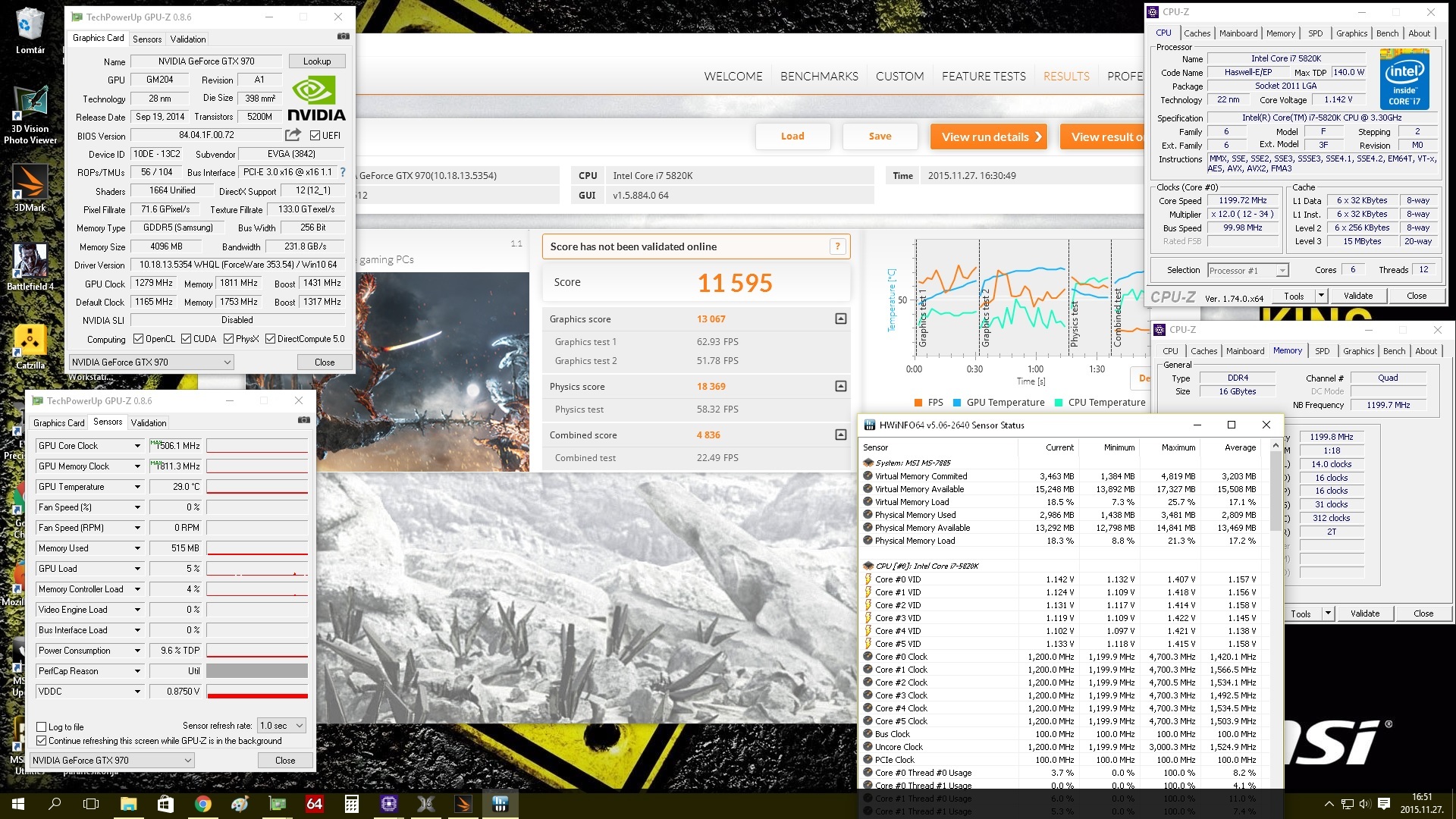Screen dimensions: 1456x819
Task: Click the BIOS save/export arrow icon in GPU-Z
Action: click(x=293, y=135)
